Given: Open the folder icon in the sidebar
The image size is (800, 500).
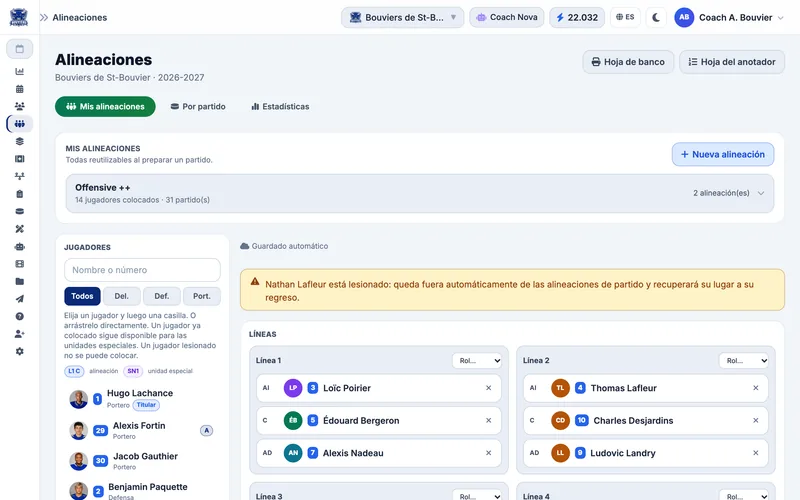Looking at the screenshot, I should (19, 281).
